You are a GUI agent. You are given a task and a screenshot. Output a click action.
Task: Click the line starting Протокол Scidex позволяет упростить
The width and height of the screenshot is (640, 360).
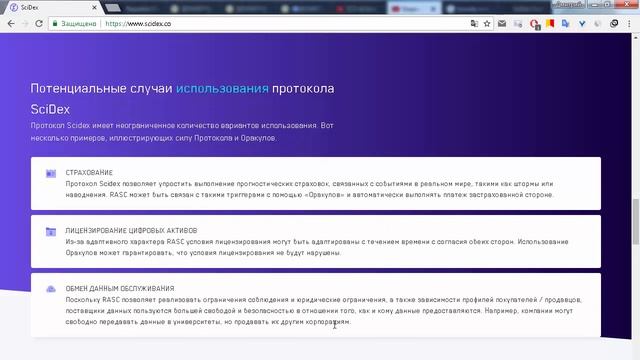click(309, 184)
